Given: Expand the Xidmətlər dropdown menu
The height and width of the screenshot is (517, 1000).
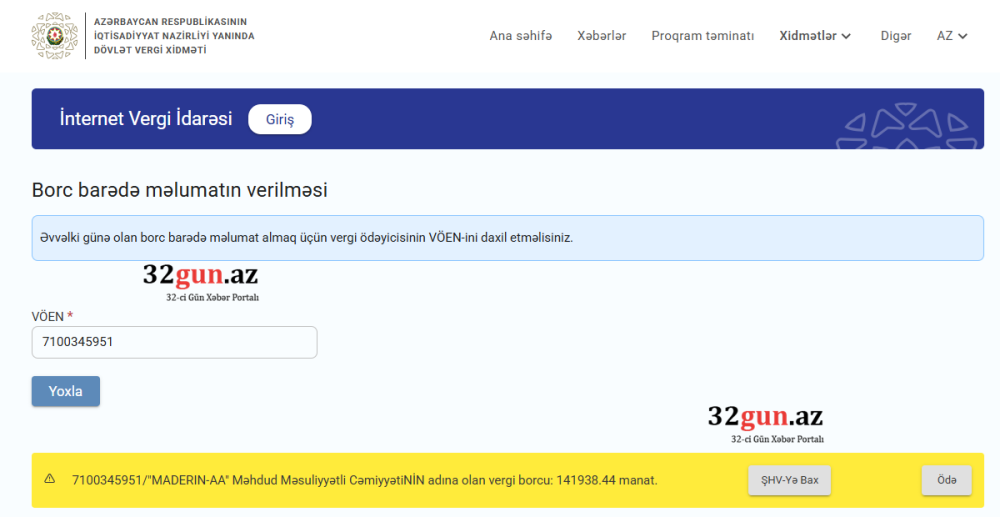Looking at the screenshot, I should (815, 36).
